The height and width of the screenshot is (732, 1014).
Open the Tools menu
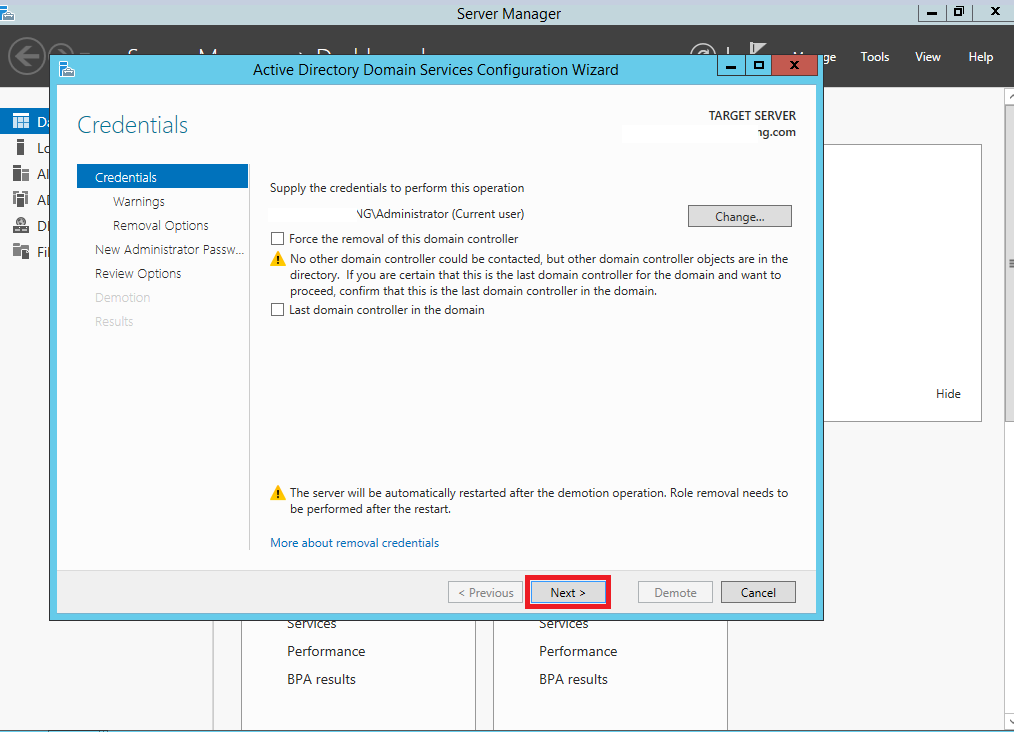[874, 57]
